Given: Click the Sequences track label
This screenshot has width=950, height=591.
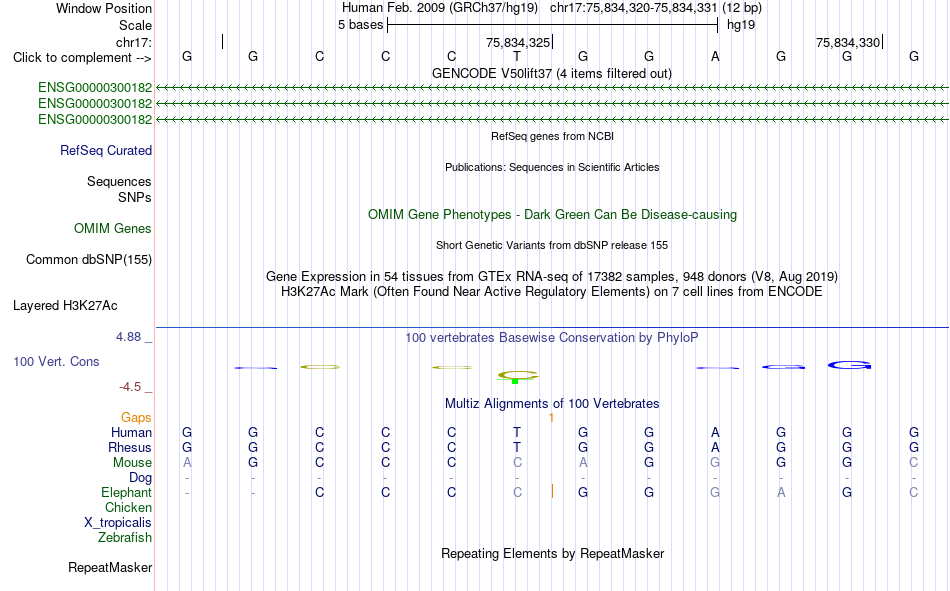Looking at the screenshot, I should (119, 181).
